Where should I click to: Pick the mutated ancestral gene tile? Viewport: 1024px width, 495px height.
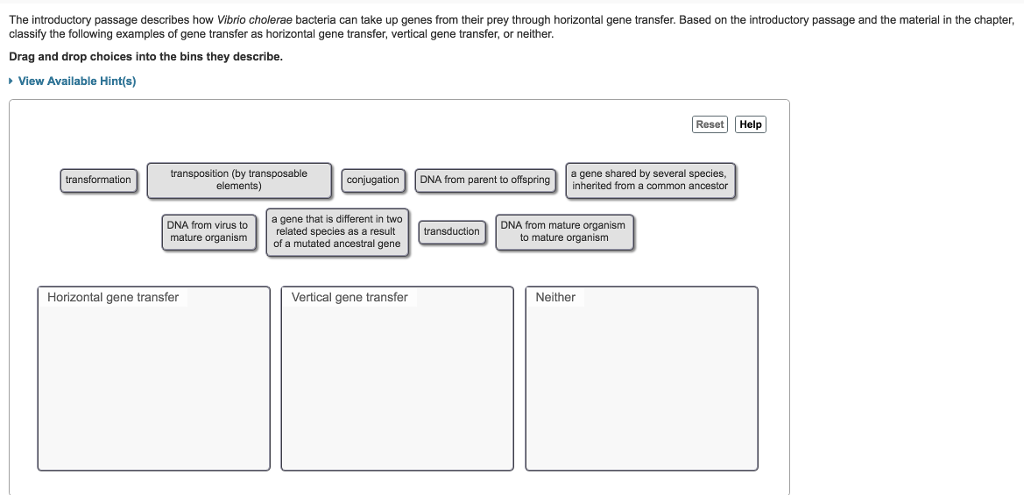[337, 232]
